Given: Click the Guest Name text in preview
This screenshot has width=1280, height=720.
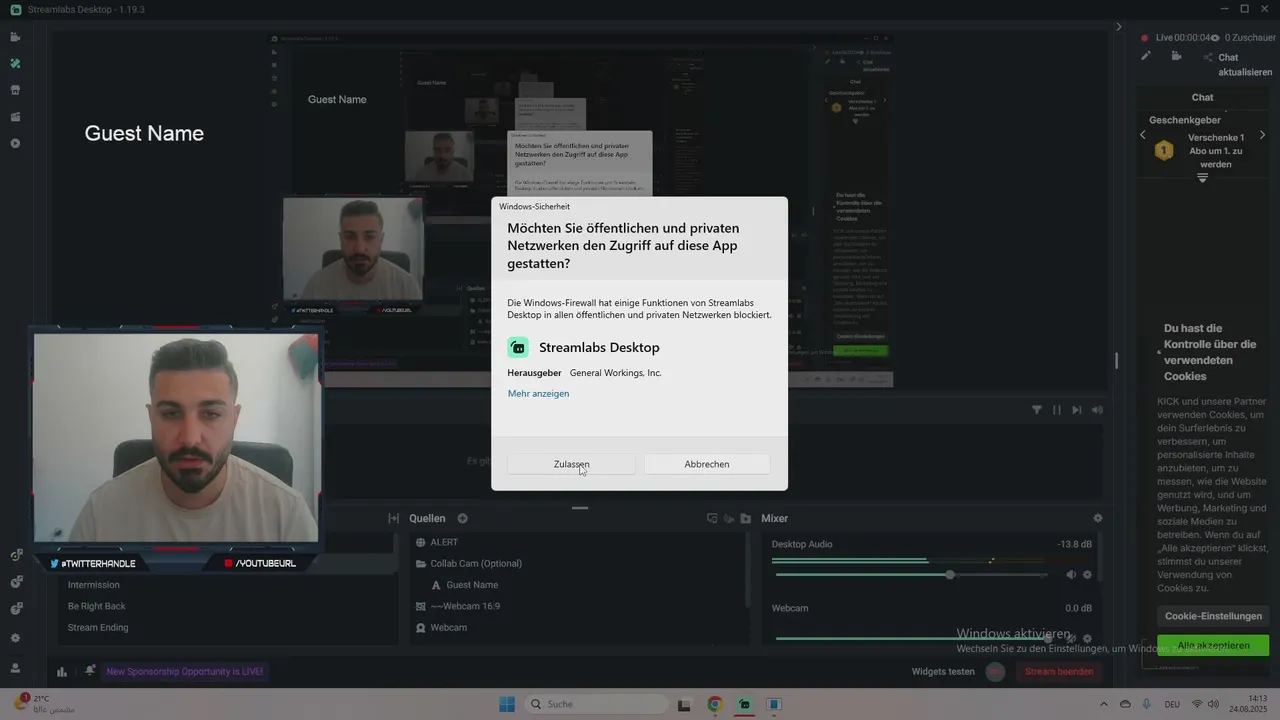Looking at the screenshot, I should click(144, 133).
